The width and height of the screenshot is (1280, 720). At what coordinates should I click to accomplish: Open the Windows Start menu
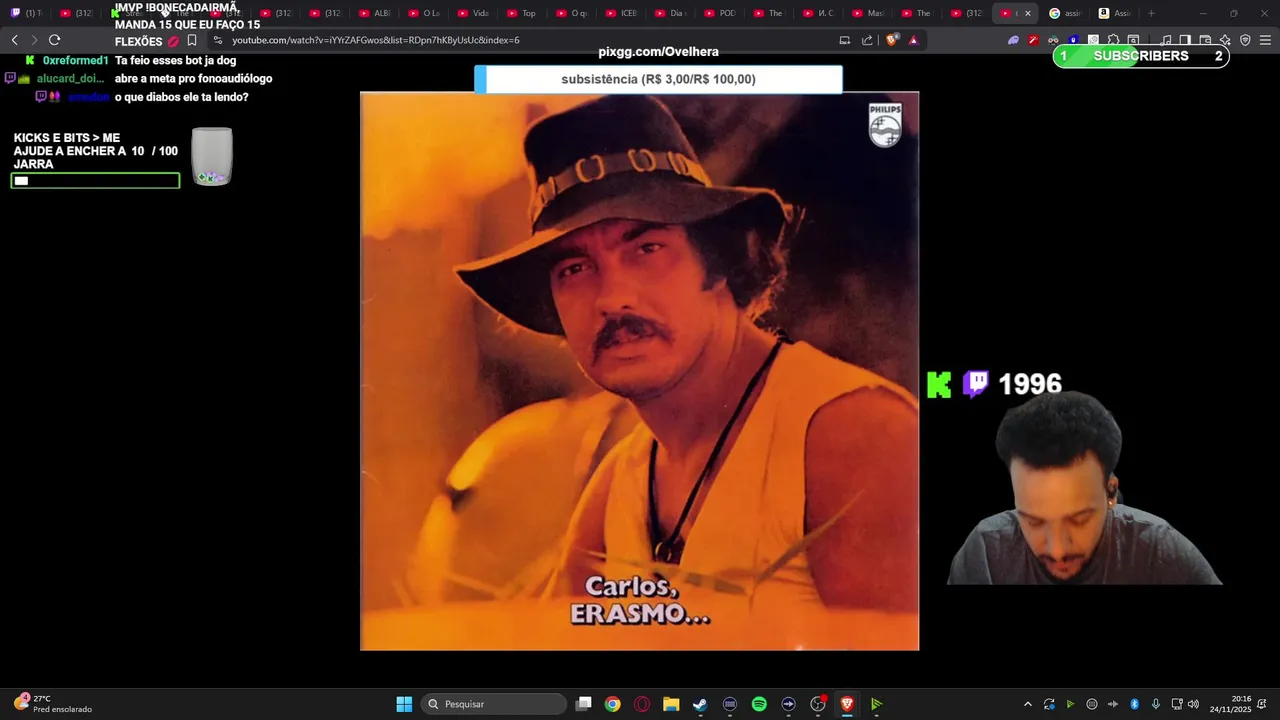404,704
